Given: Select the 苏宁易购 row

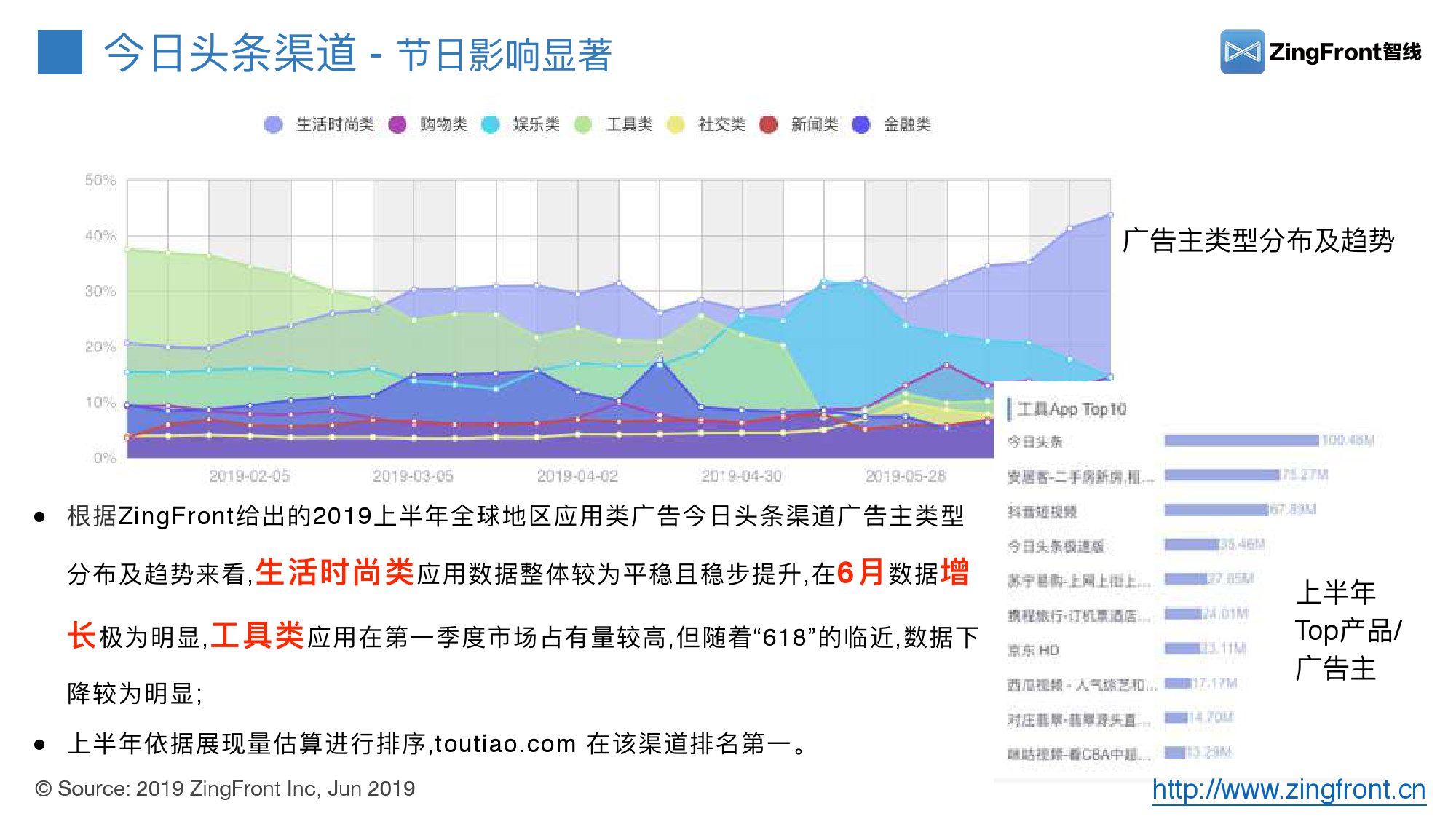Looking at the screenshot, I should (x=1130, y=580).
